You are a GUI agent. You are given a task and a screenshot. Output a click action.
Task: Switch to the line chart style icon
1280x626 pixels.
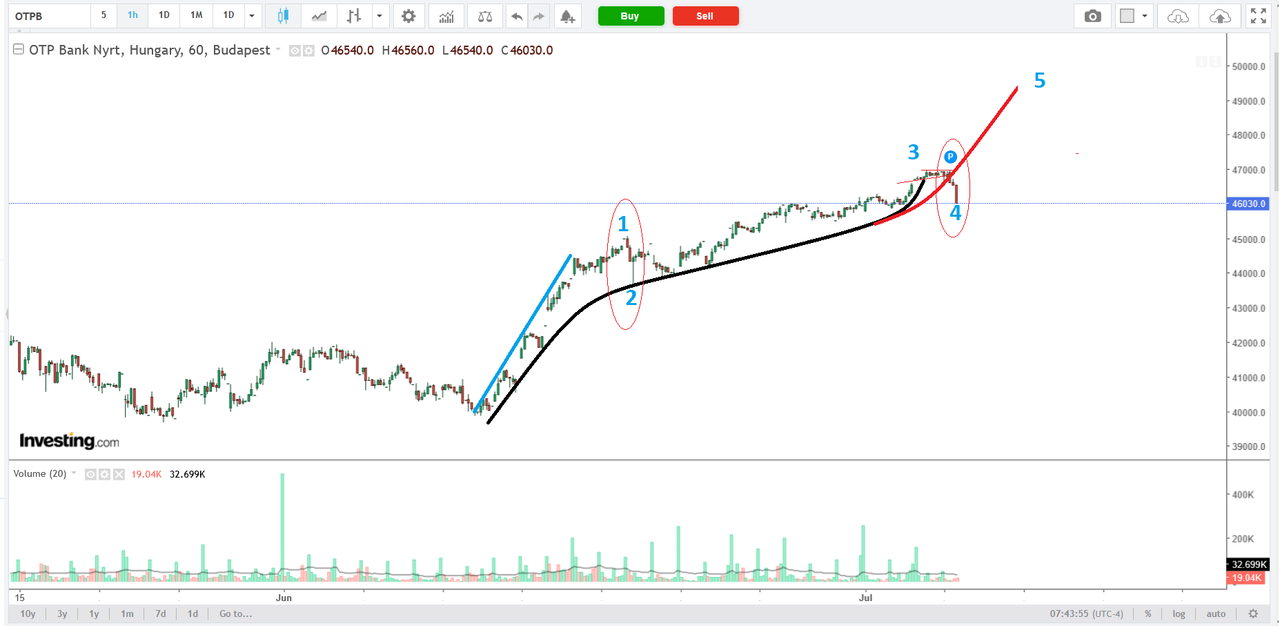319,16
